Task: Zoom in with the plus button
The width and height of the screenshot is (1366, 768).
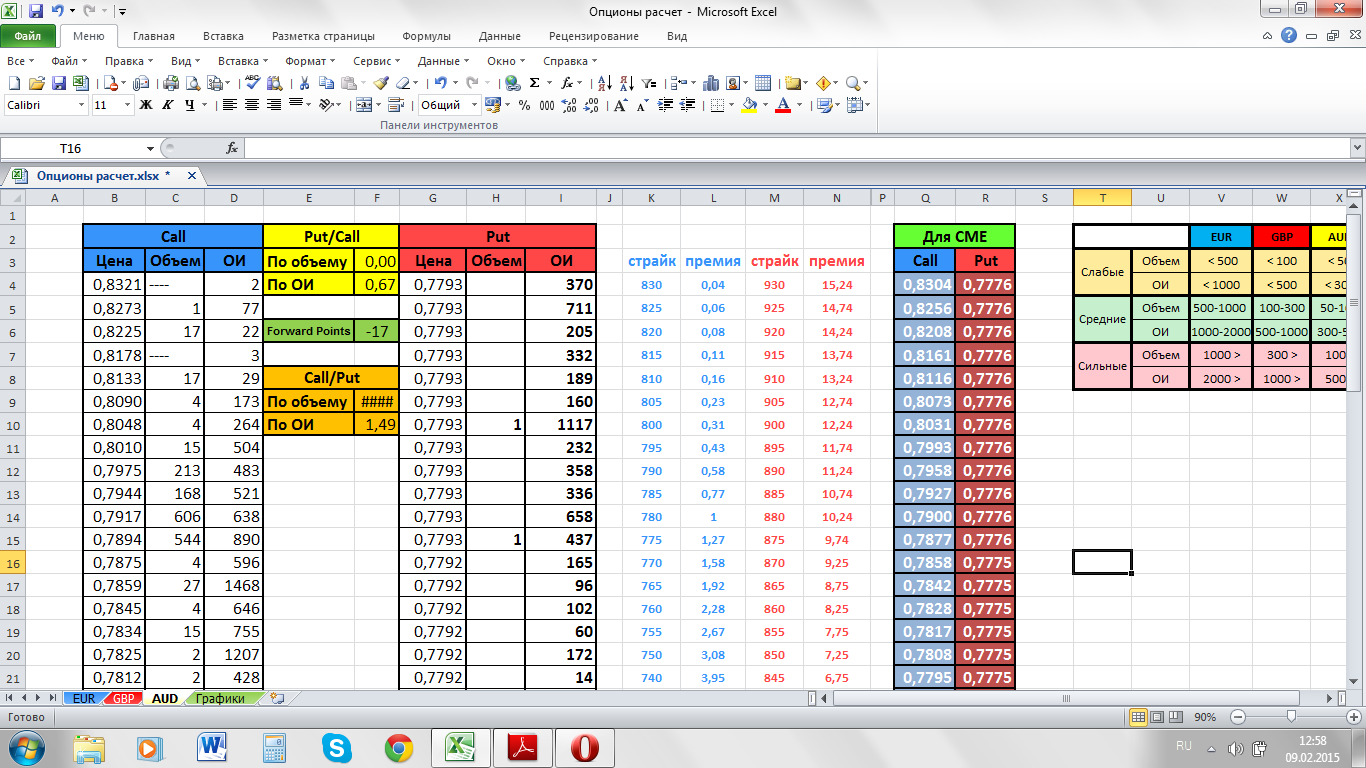Action: (x=1354, y=717)
